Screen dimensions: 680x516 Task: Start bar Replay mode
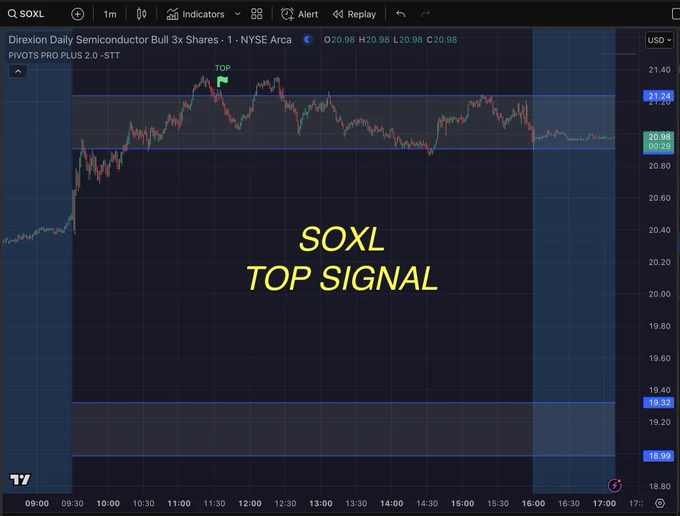(x=354, y=14)
